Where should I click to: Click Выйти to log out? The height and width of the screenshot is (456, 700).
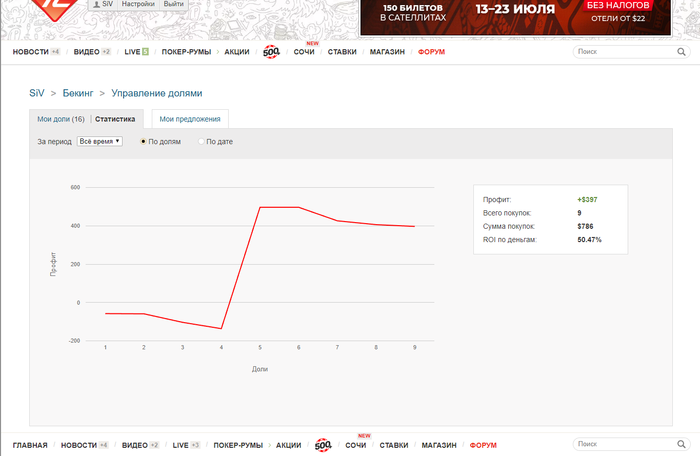(173, 4)
